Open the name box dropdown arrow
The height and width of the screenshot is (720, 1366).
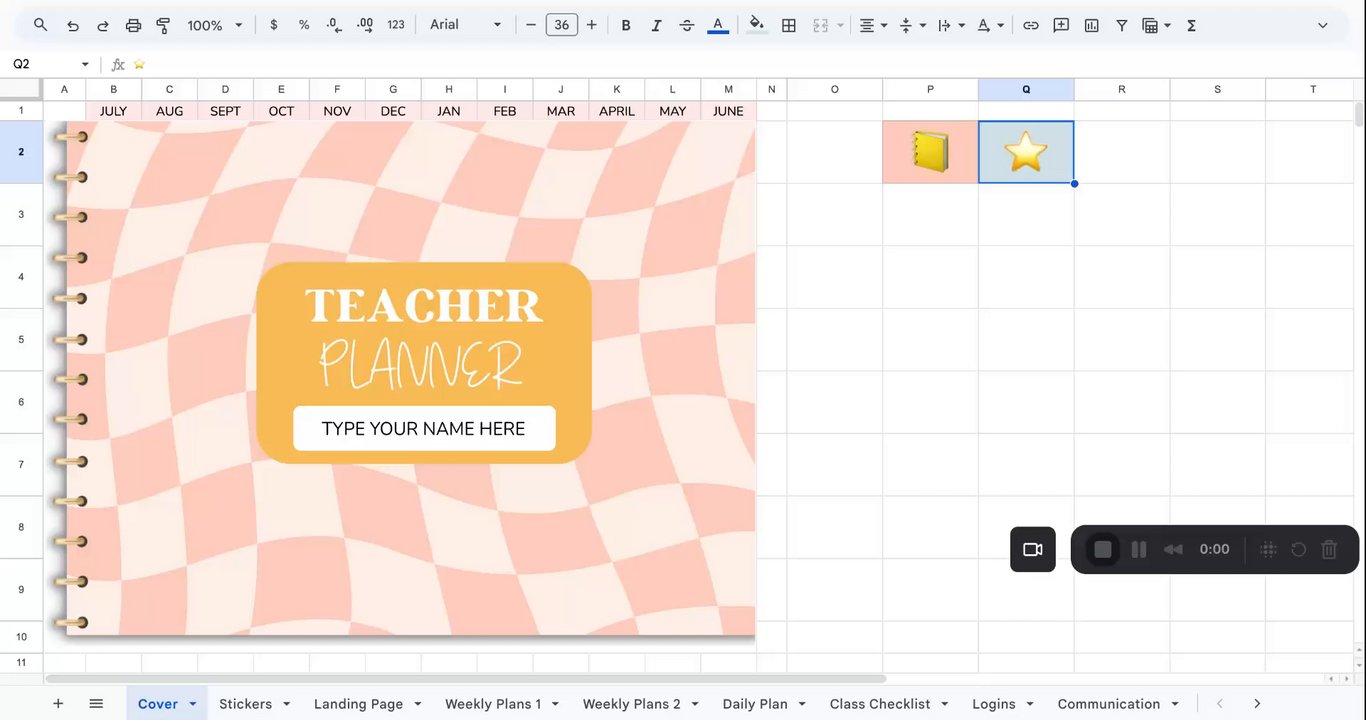point(85,64)
